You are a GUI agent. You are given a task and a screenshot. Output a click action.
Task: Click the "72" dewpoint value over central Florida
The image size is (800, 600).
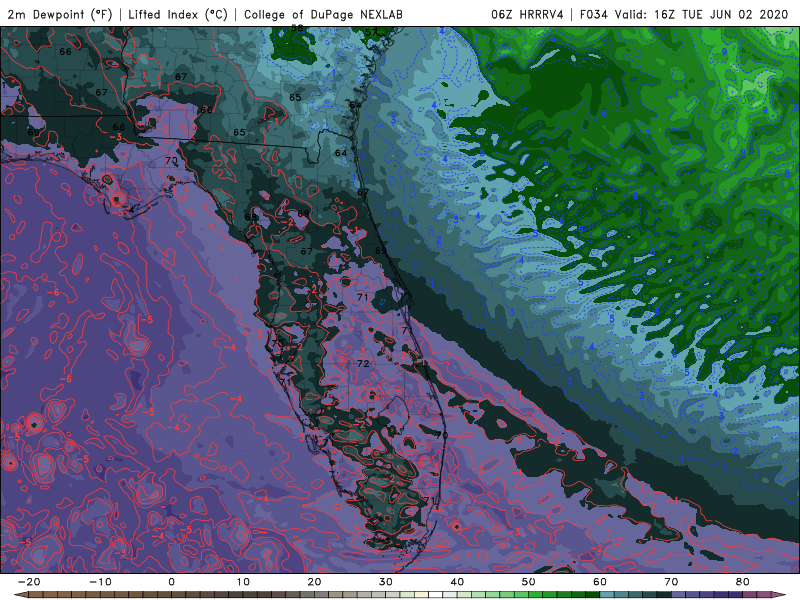(x=363, y=364)
